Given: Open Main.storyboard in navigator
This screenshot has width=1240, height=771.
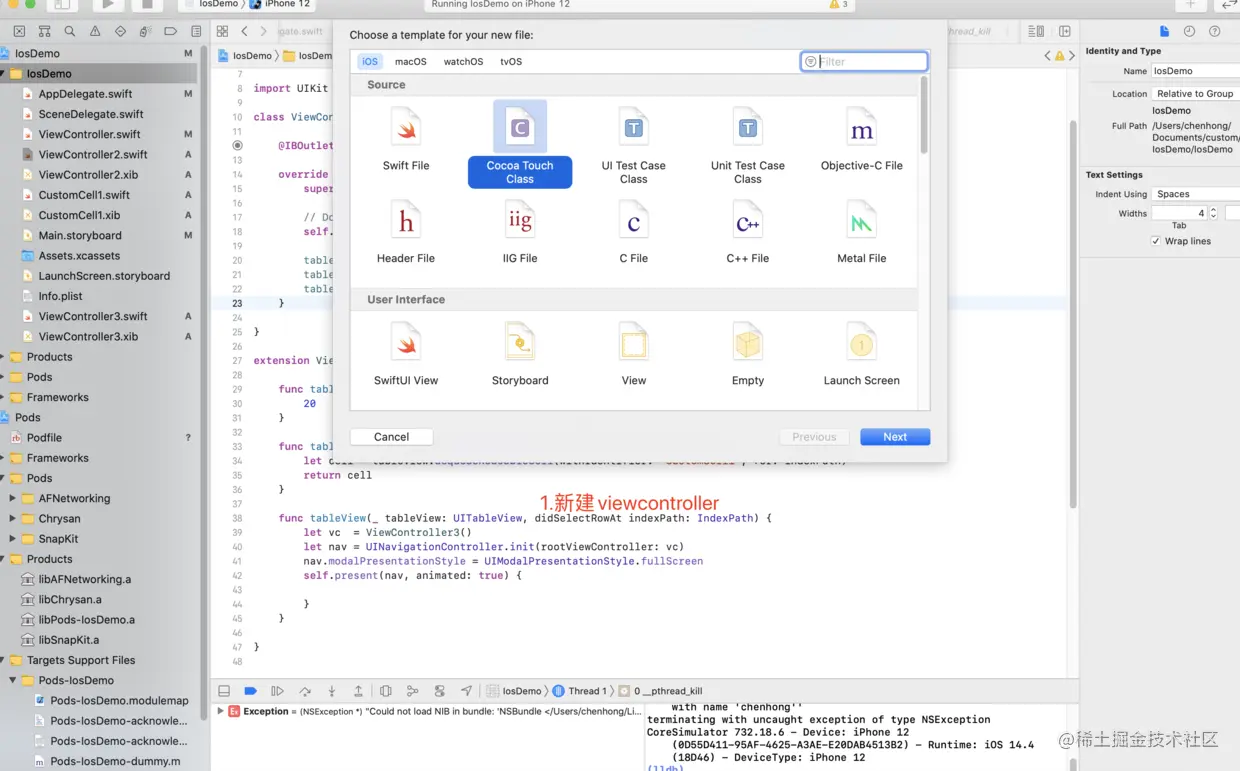Looking at the screenshot, I should click(x=80, y=235).
